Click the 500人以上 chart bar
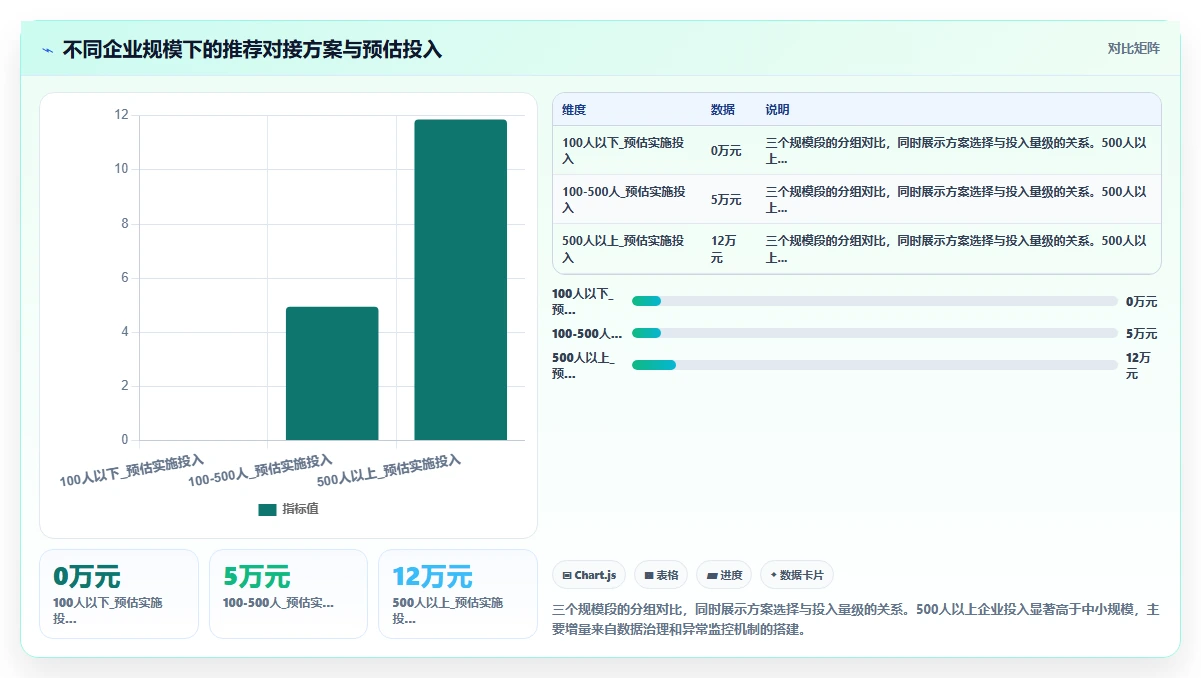 click(461, 280)
